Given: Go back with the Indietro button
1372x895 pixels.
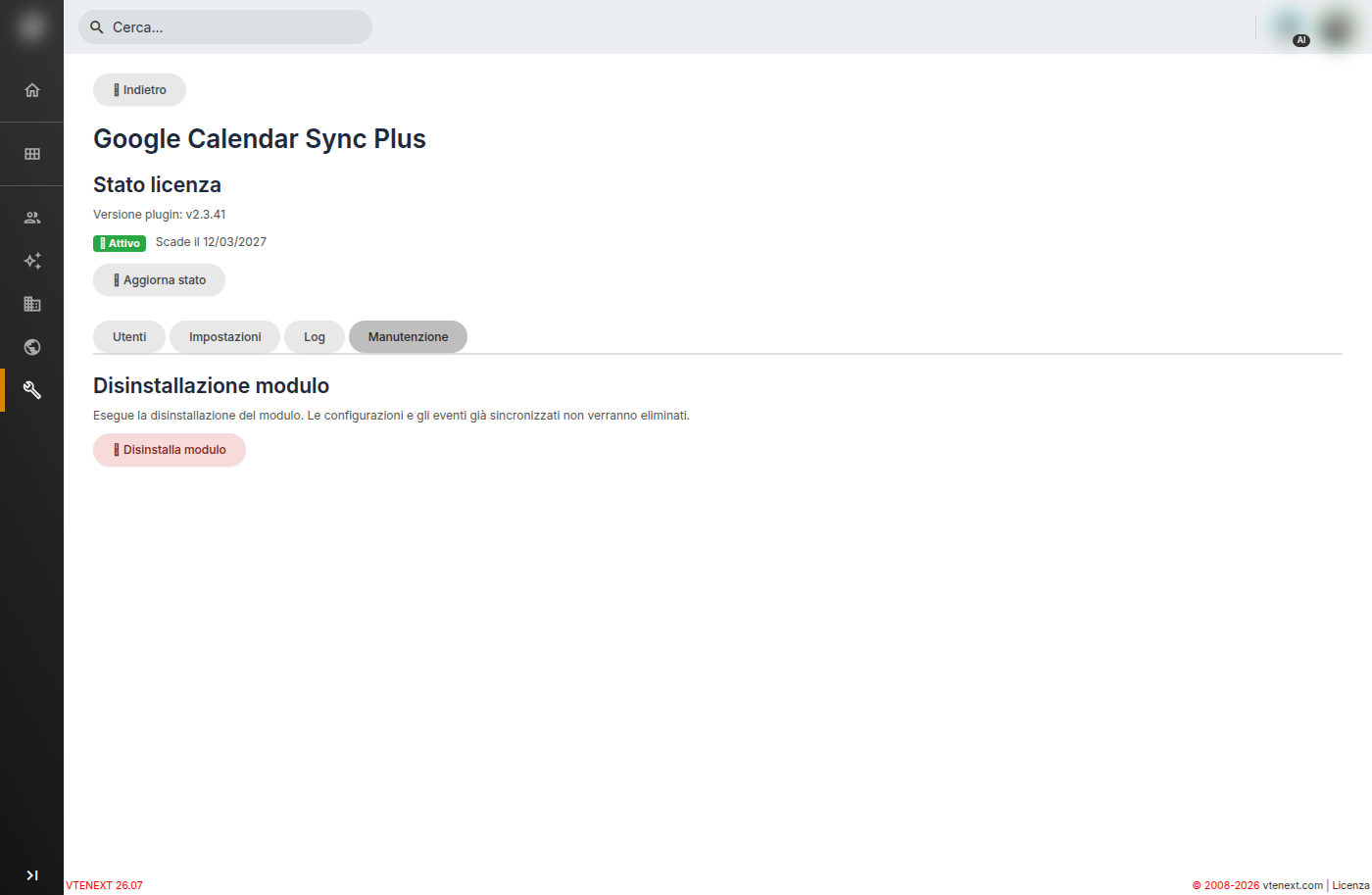Looking at the screenshot, I should (x=139, y=90).
